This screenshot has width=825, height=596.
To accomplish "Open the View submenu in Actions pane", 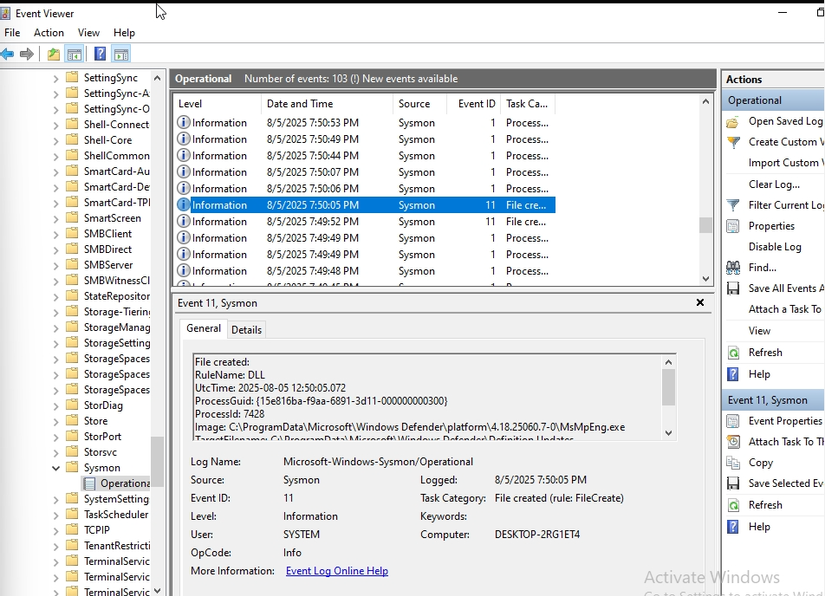I will (x=759, y=331).
